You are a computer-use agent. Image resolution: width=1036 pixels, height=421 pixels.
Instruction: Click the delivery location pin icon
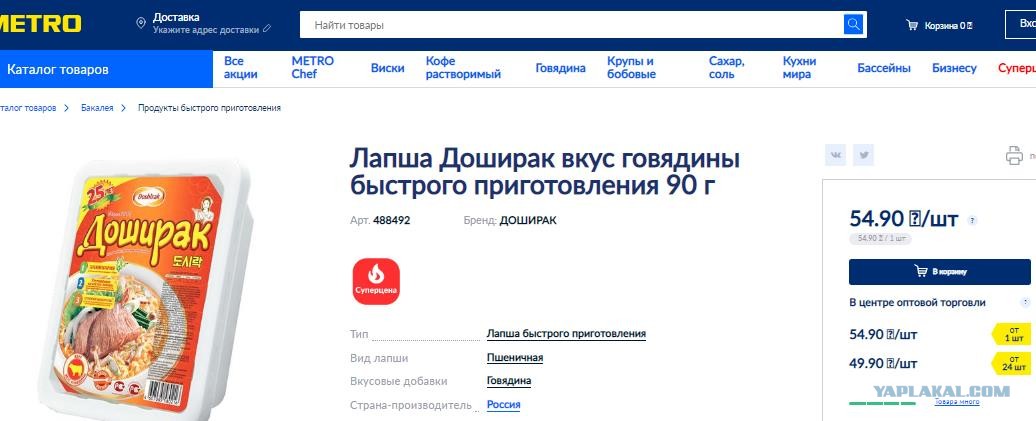pos(141,24)
